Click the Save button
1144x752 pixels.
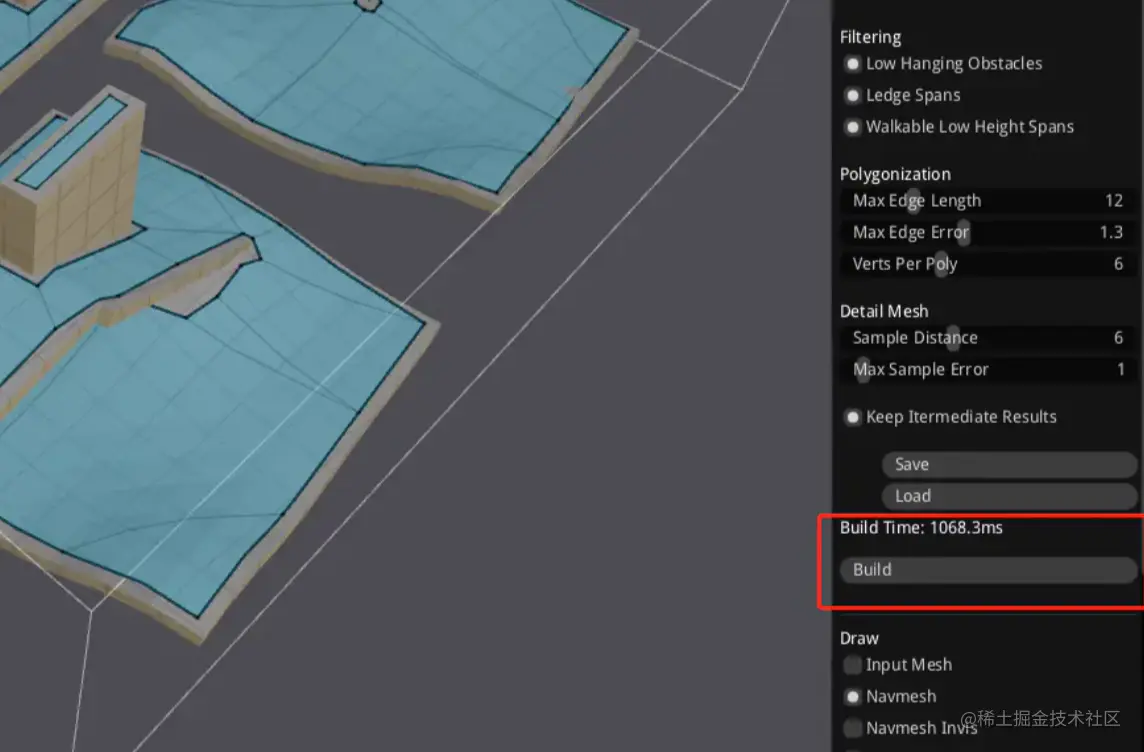tap(1010, 465)
